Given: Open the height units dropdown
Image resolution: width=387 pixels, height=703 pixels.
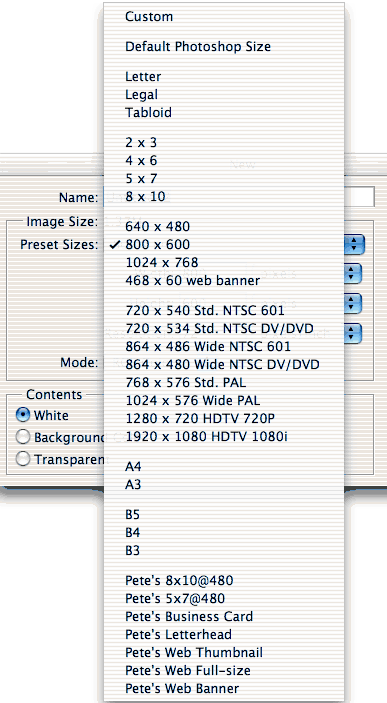Looking at the screenshot, I should (354, 303).
